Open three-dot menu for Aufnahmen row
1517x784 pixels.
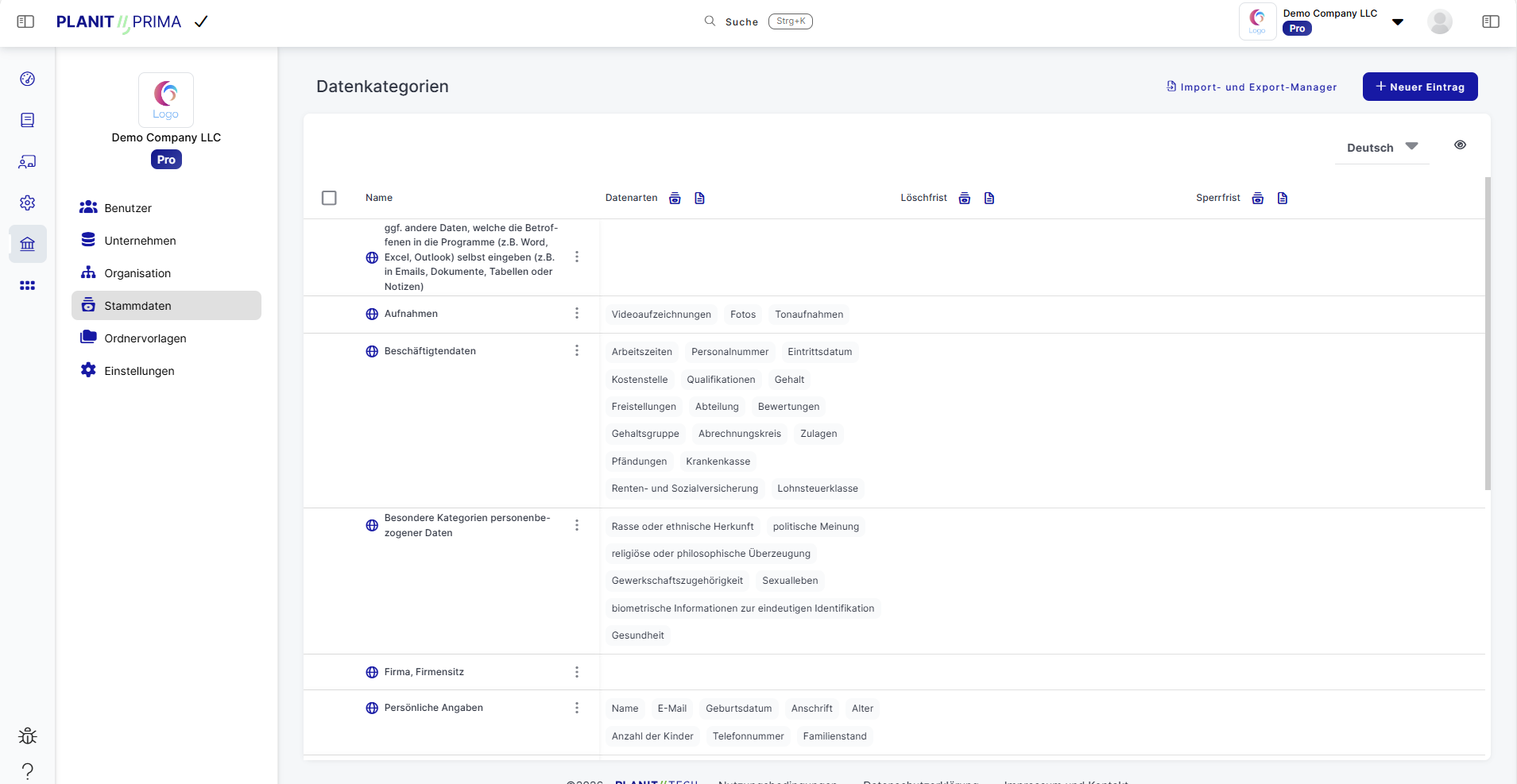point(577,314)
